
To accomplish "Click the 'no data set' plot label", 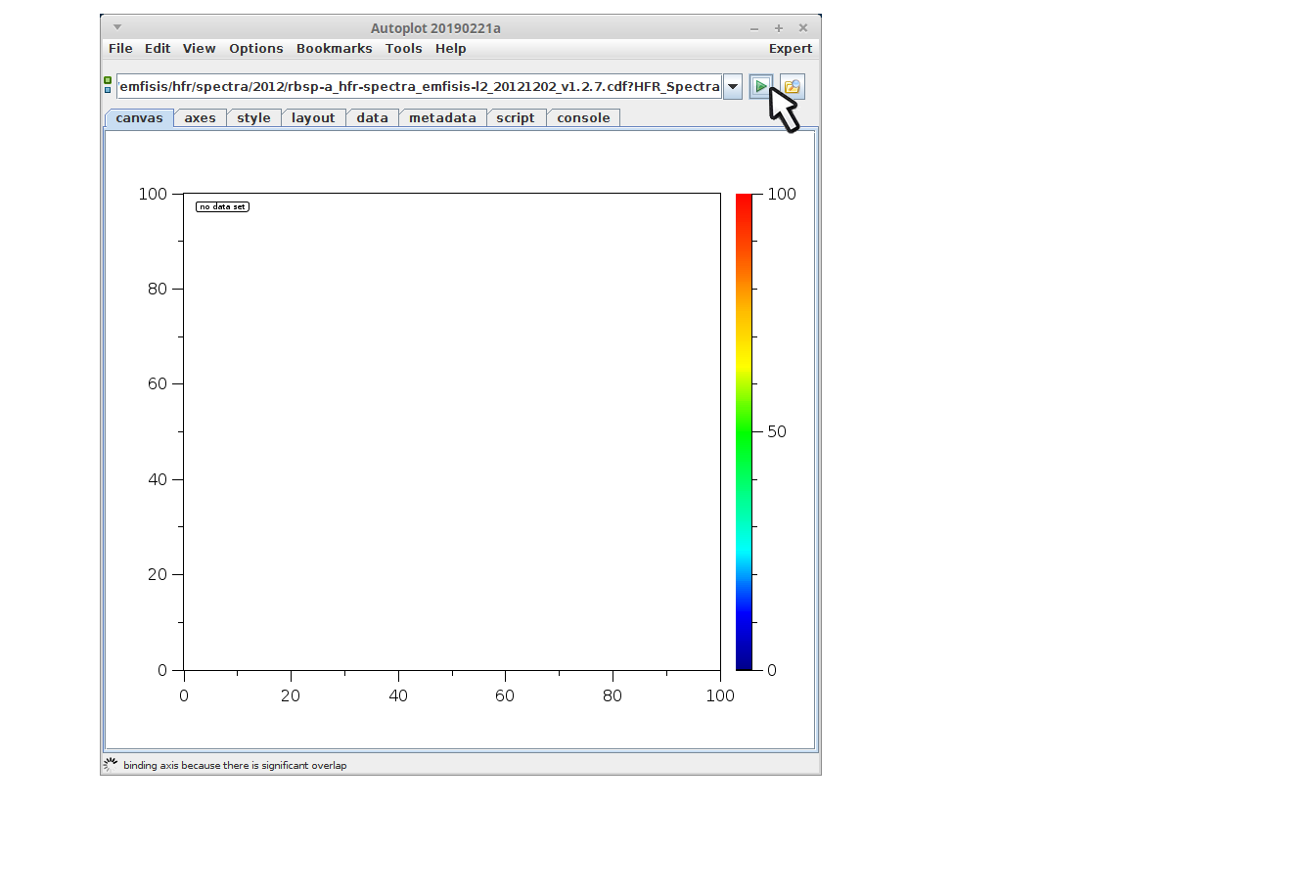I will 222,206.
